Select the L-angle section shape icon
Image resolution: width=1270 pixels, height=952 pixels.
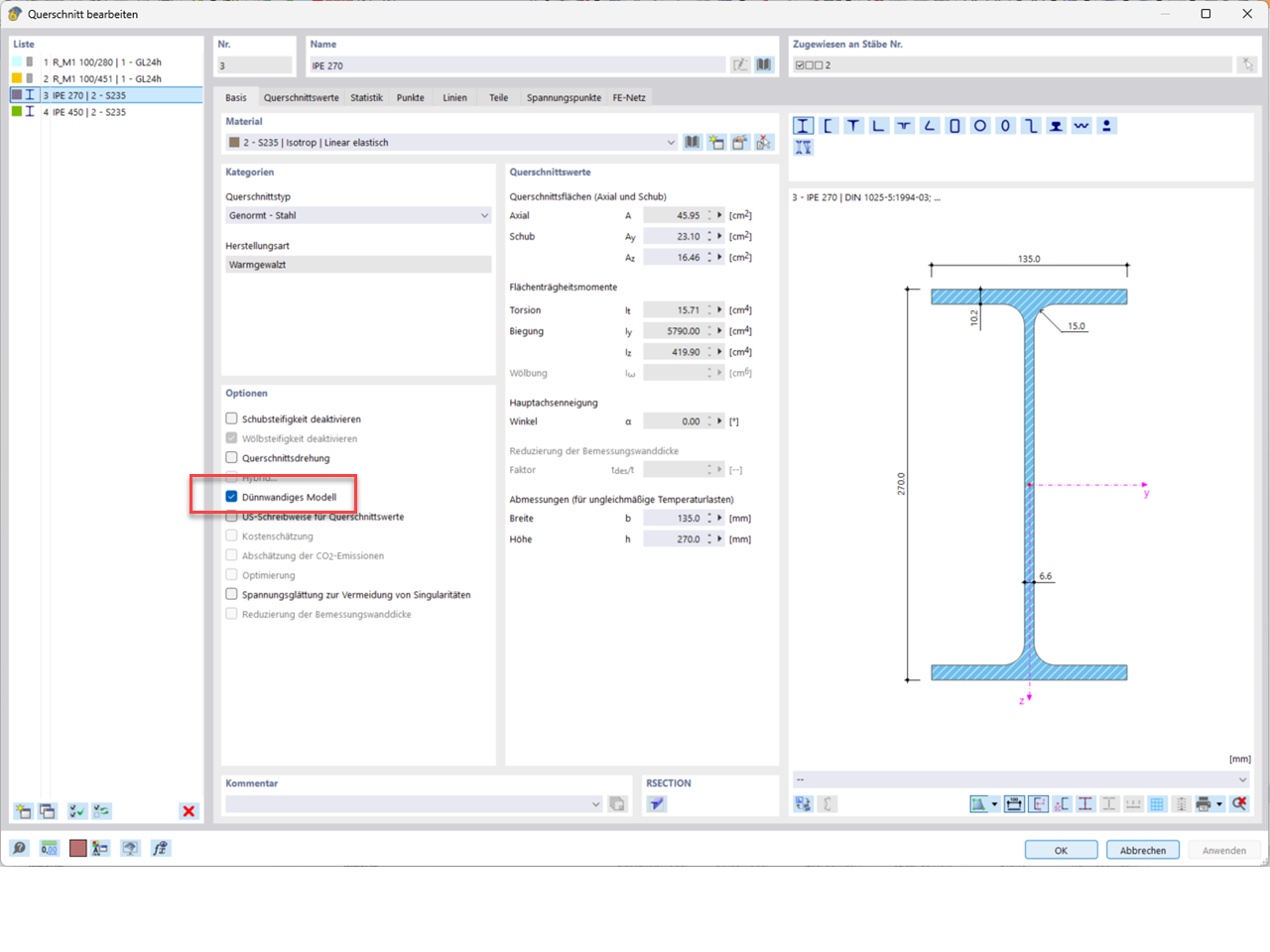pos(879,126)
